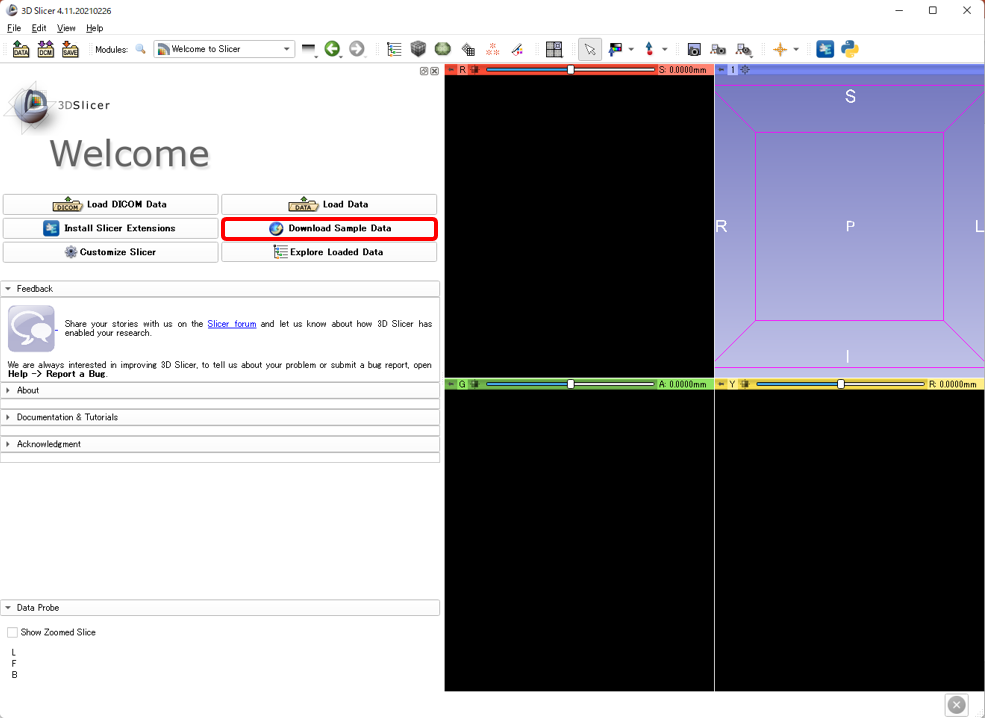Open the Python console icon

click(850, 49)
